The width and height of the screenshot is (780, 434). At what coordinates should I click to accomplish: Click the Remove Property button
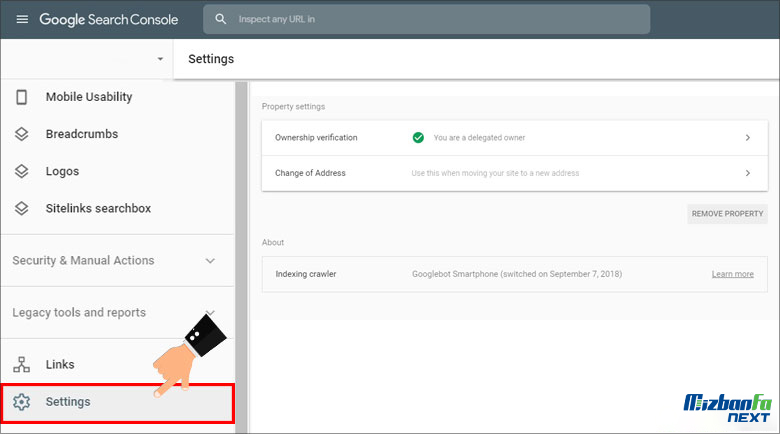point(727,213)
